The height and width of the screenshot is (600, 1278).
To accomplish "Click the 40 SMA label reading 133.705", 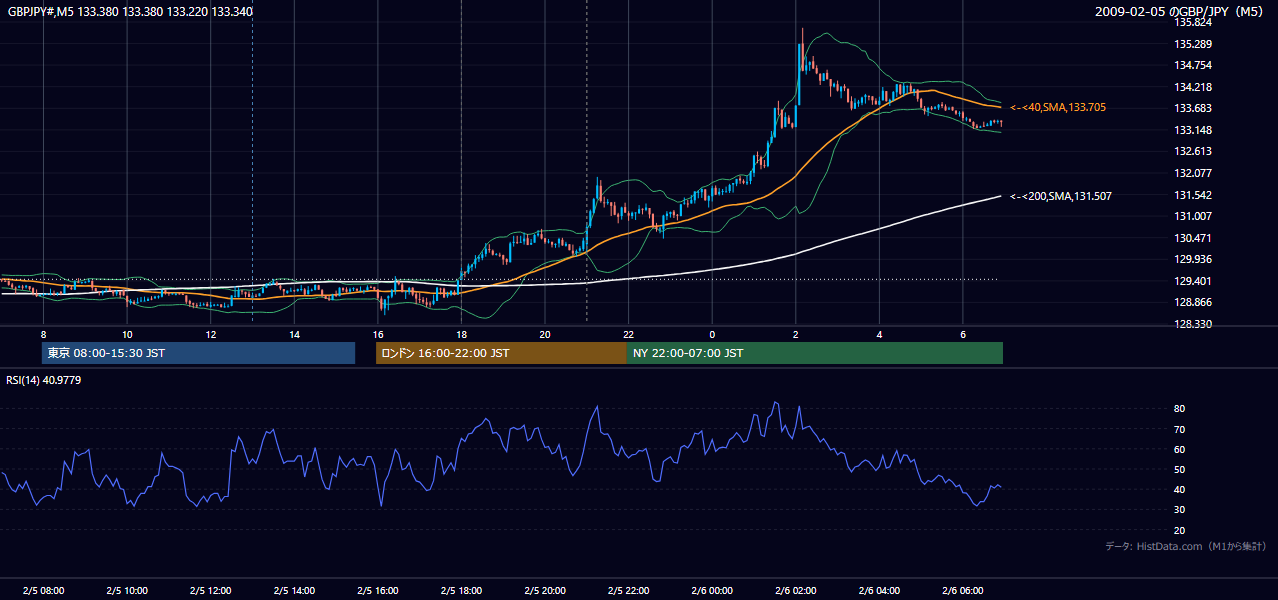I will (x=1058, y=107).
